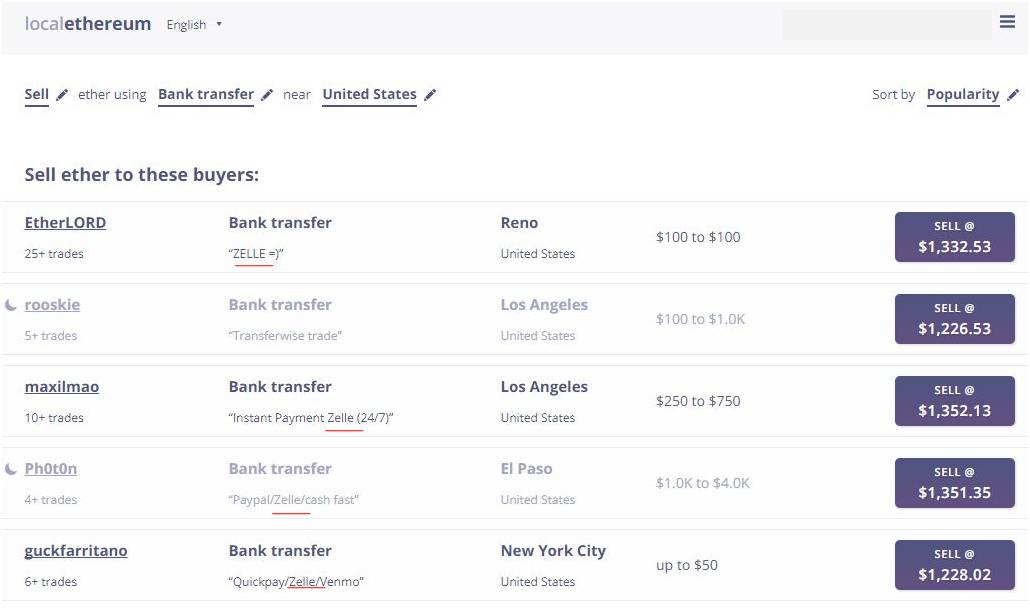This screenshot has width=1030, height=613.
Task: Click the localethereum logo
Action: 88,24
